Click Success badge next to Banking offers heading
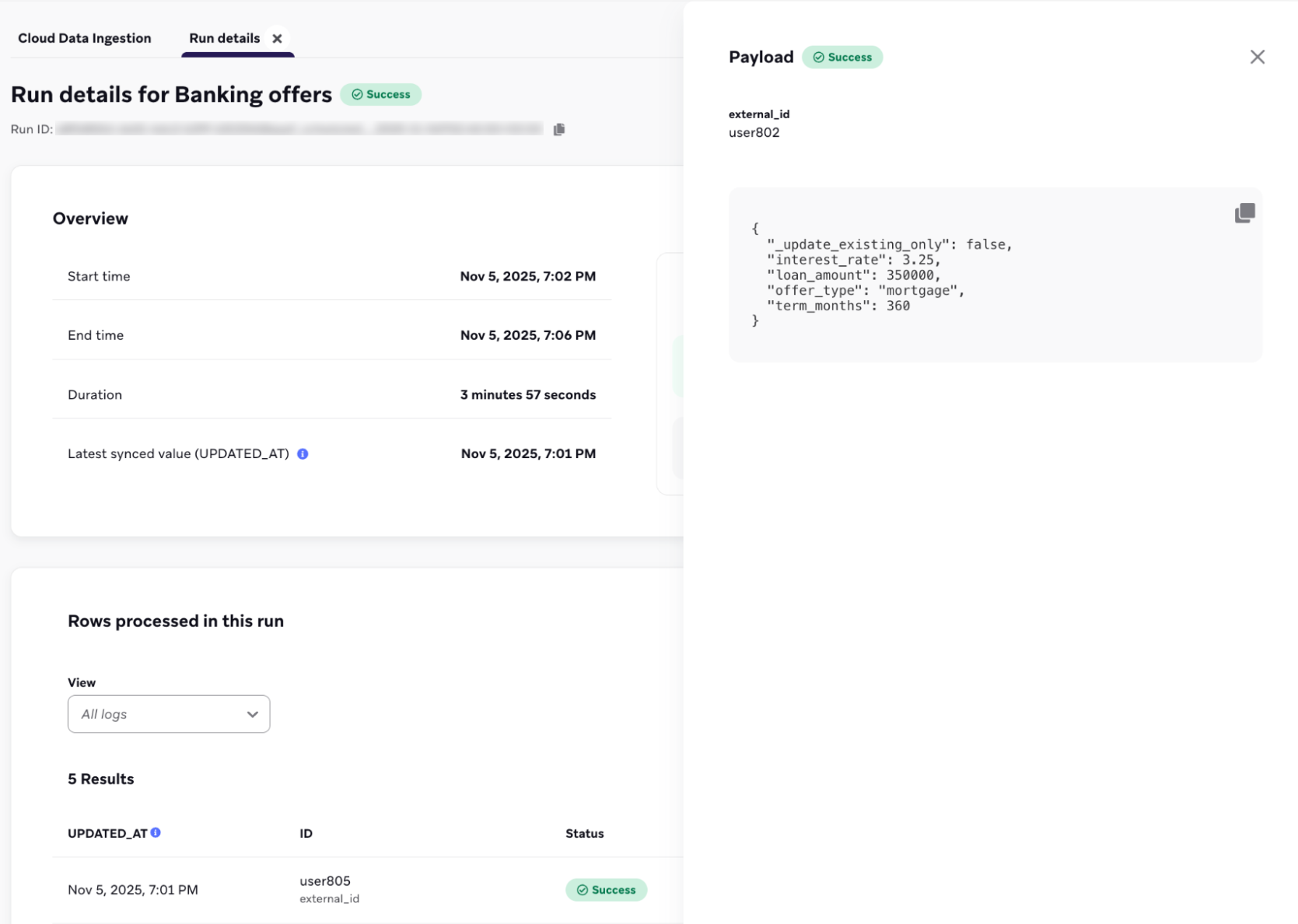The width and height of the screenshot is (1298, 924). coord(380,94)
